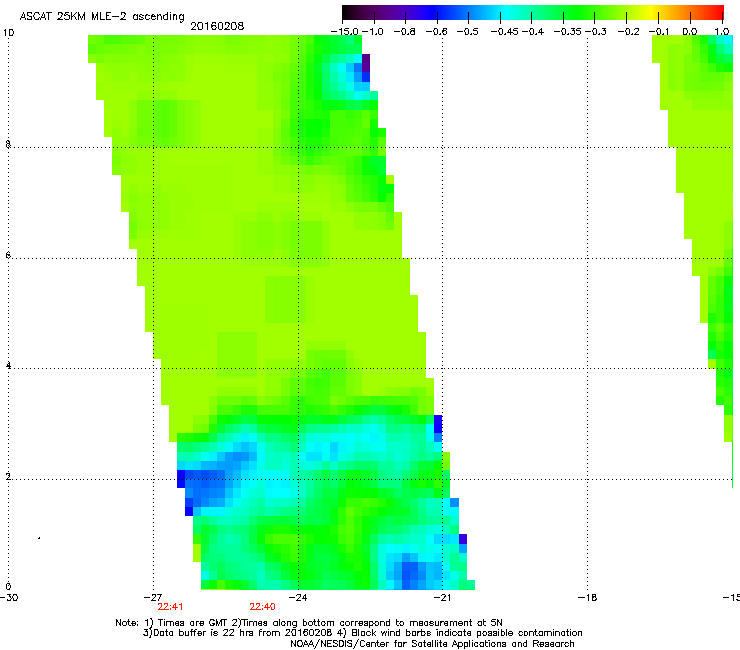Image resolution: width=740 pixels, height=650 pixels.
Task: Click the note line "3)Data buffer is 22 hrs"
Action: (362, 633)
